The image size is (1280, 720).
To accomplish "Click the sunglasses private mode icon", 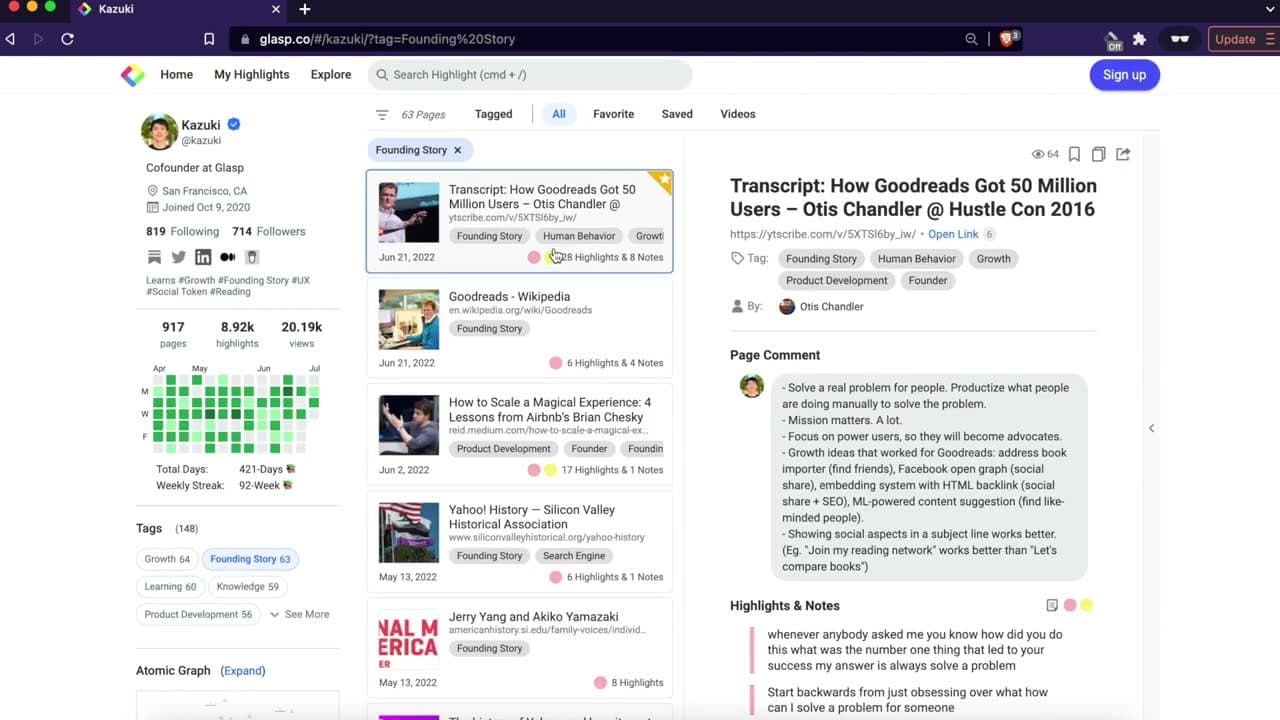I will [1180, 39].
